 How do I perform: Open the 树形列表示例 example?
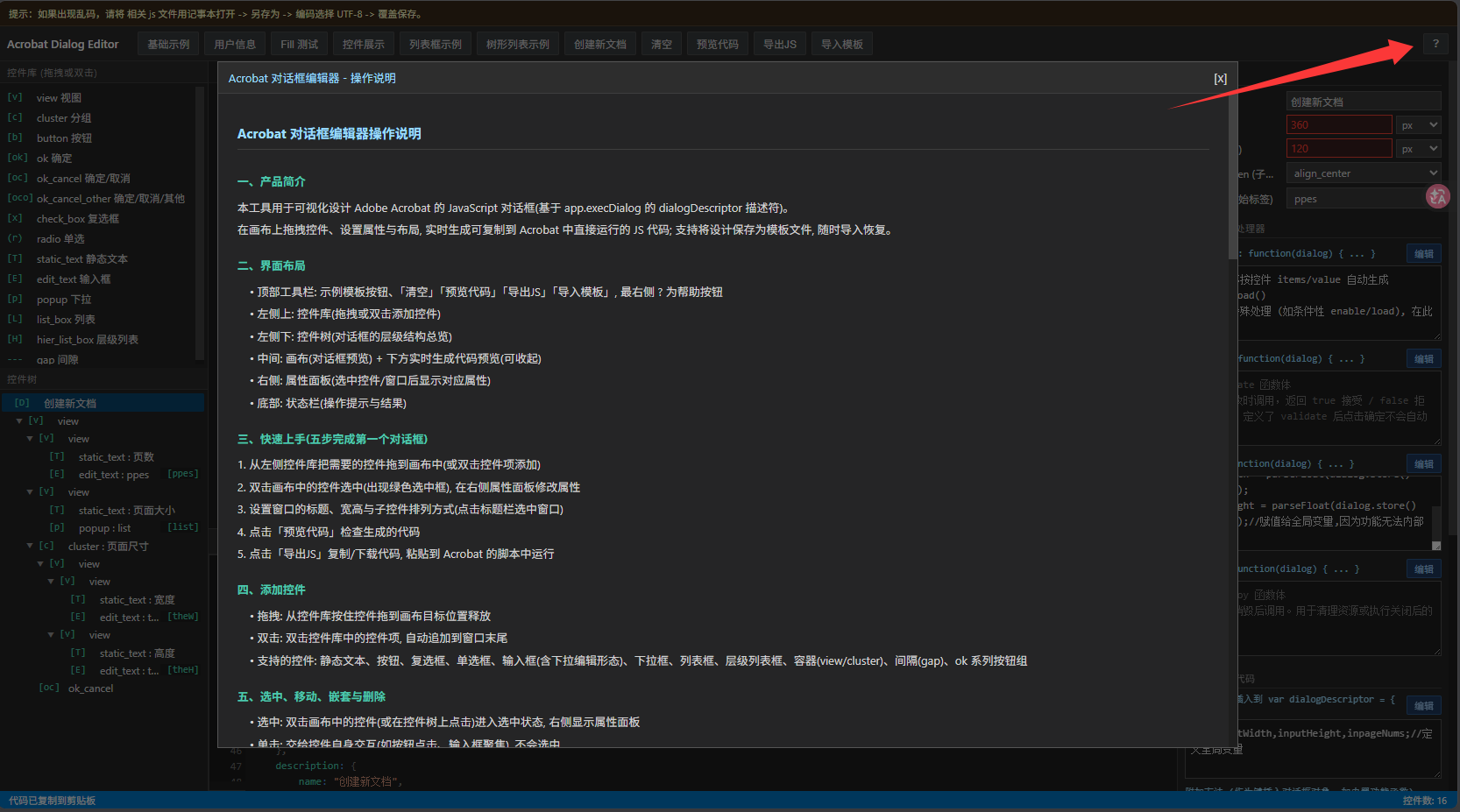click(x=518, y=44)
